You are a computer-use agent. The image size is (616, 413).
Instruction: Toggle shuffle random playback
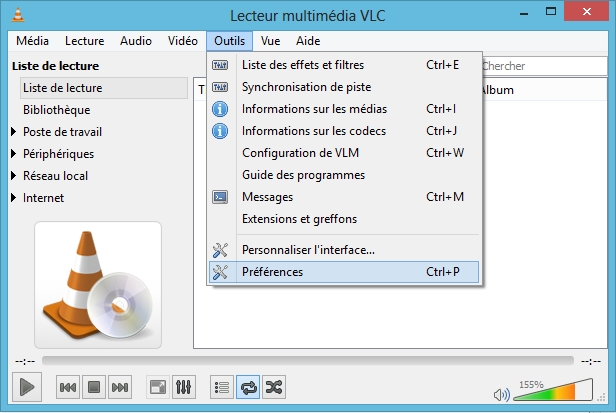click(274, 387)
